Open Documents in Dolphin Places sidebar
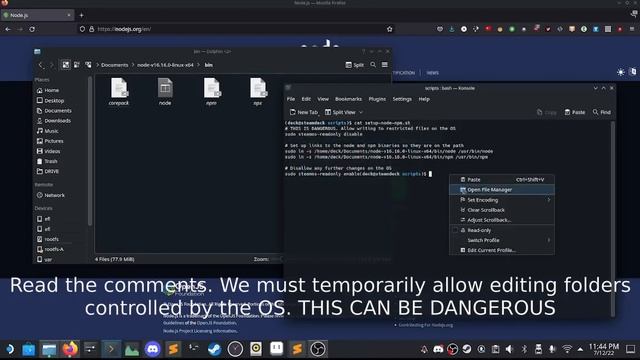This screenshot has width=640, height=360. click(x=54, y=111)
